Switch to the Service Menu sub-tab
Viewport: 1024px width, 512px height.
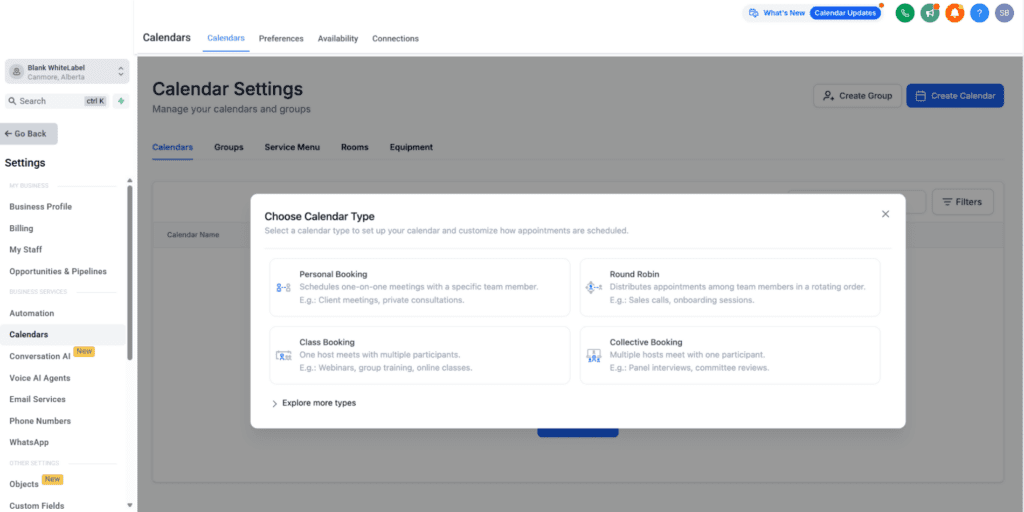point(292,148)
